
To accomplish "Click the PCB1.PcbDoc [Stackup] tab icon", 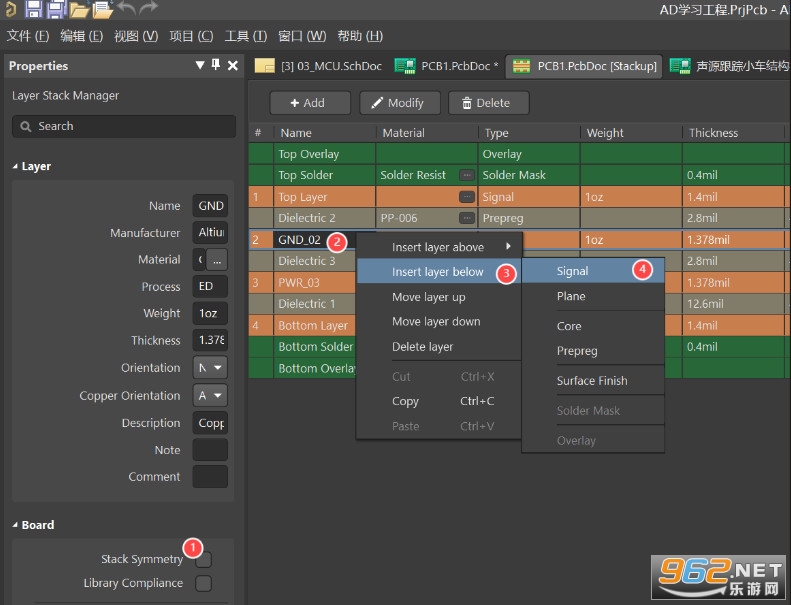I will (x=522, y=66).
